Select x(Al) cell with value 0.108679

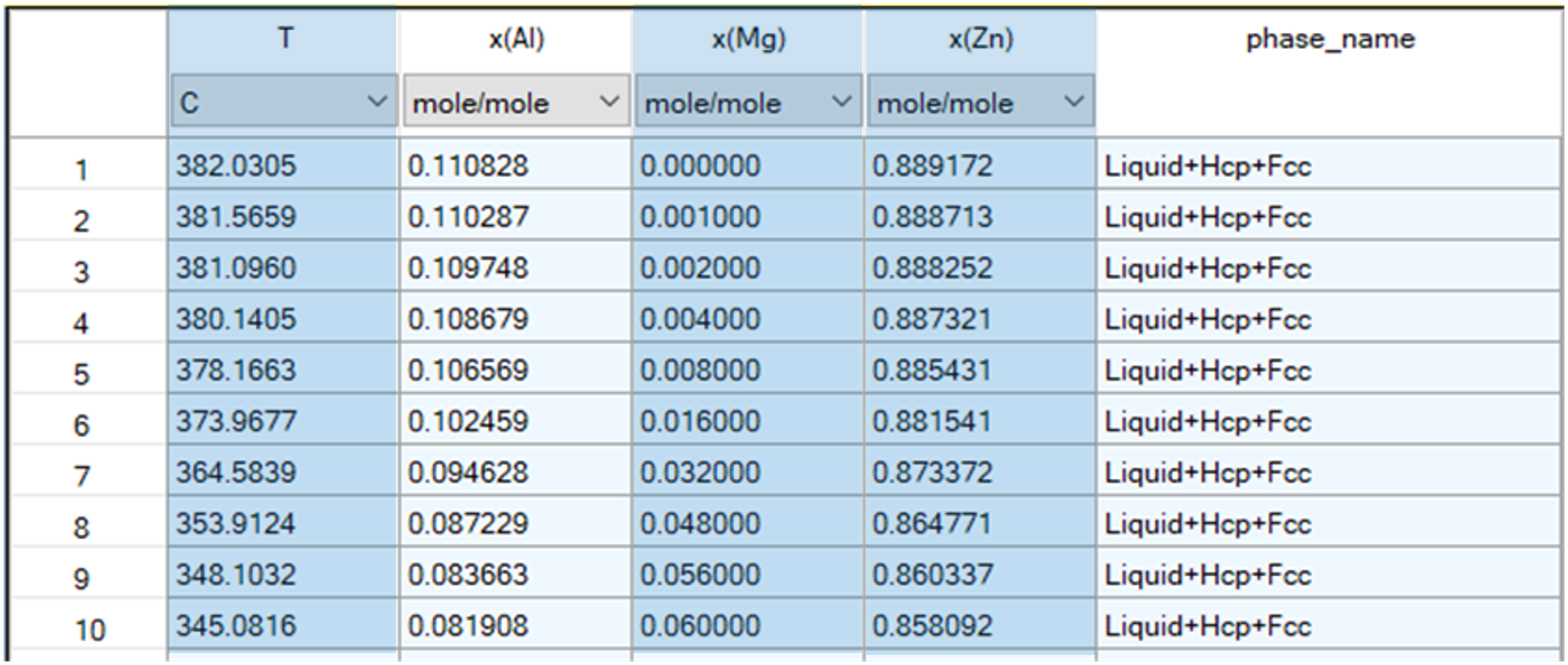coord(515,319)
